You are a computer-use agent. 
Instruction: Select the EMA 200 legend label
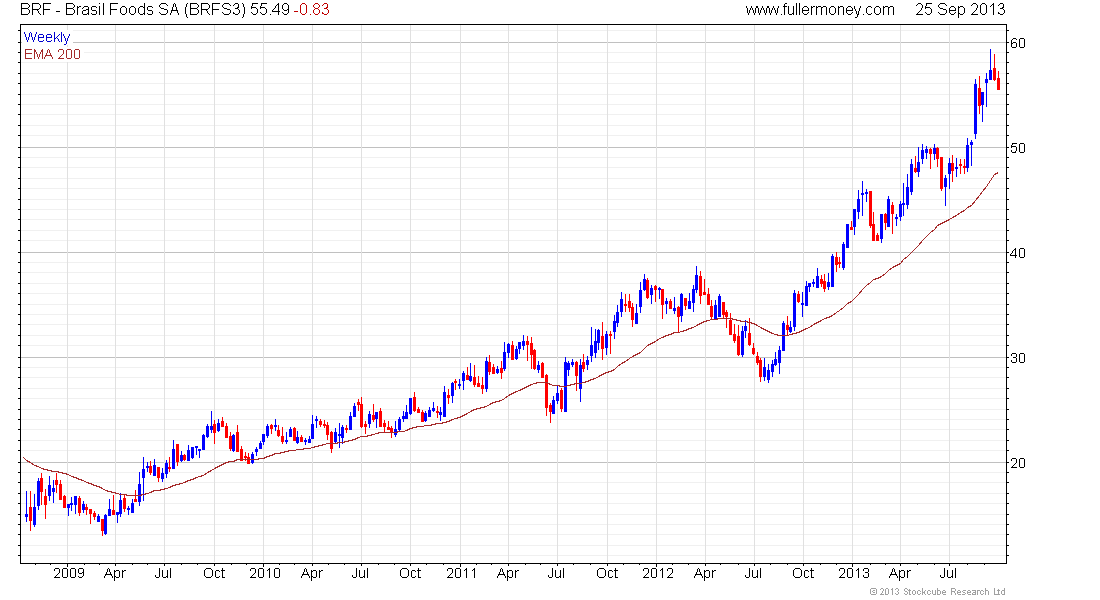(x=52, y=54)
